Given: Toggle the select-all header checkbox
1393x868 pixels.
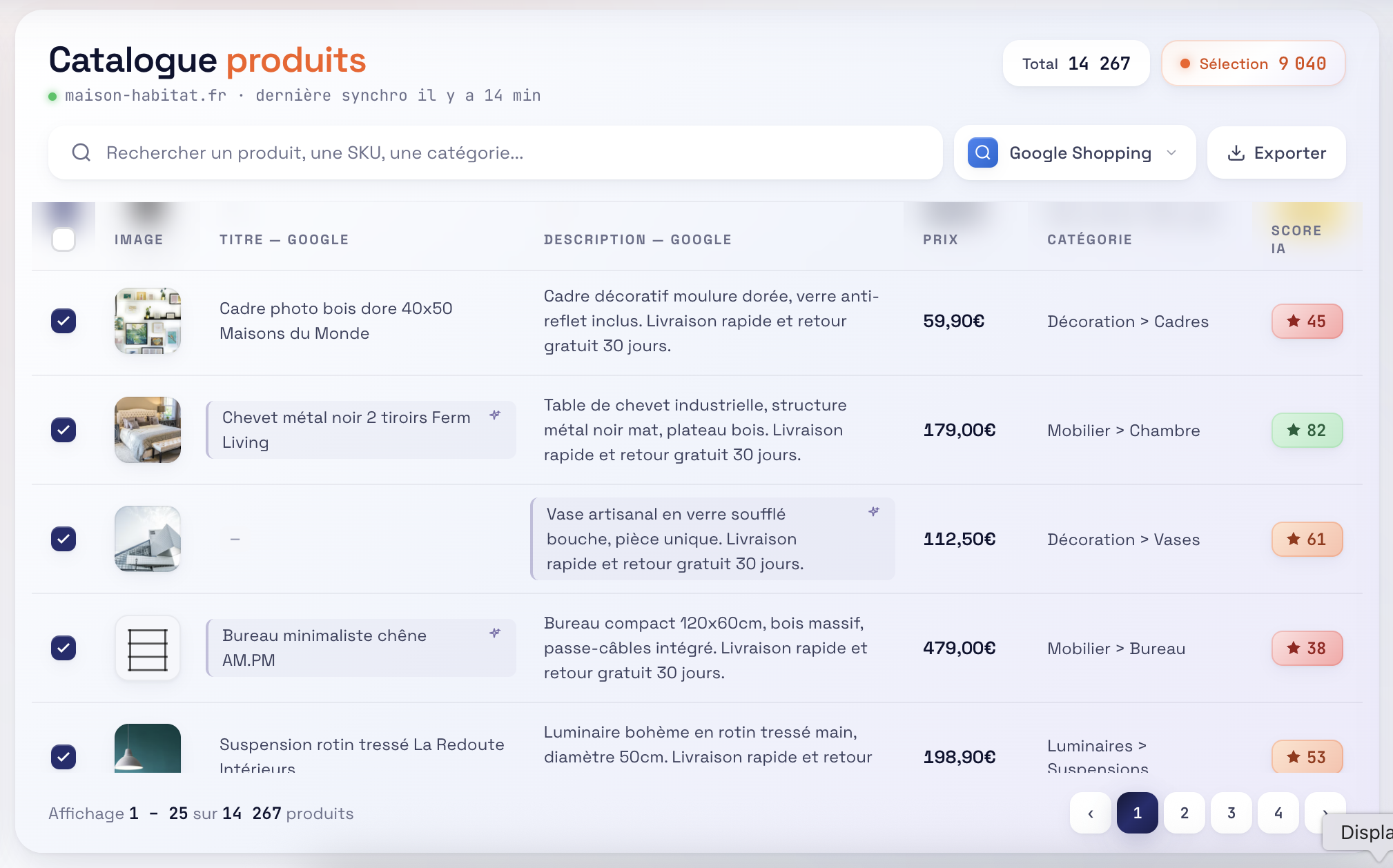Looking at the screenshot, I should pos(64,239).
